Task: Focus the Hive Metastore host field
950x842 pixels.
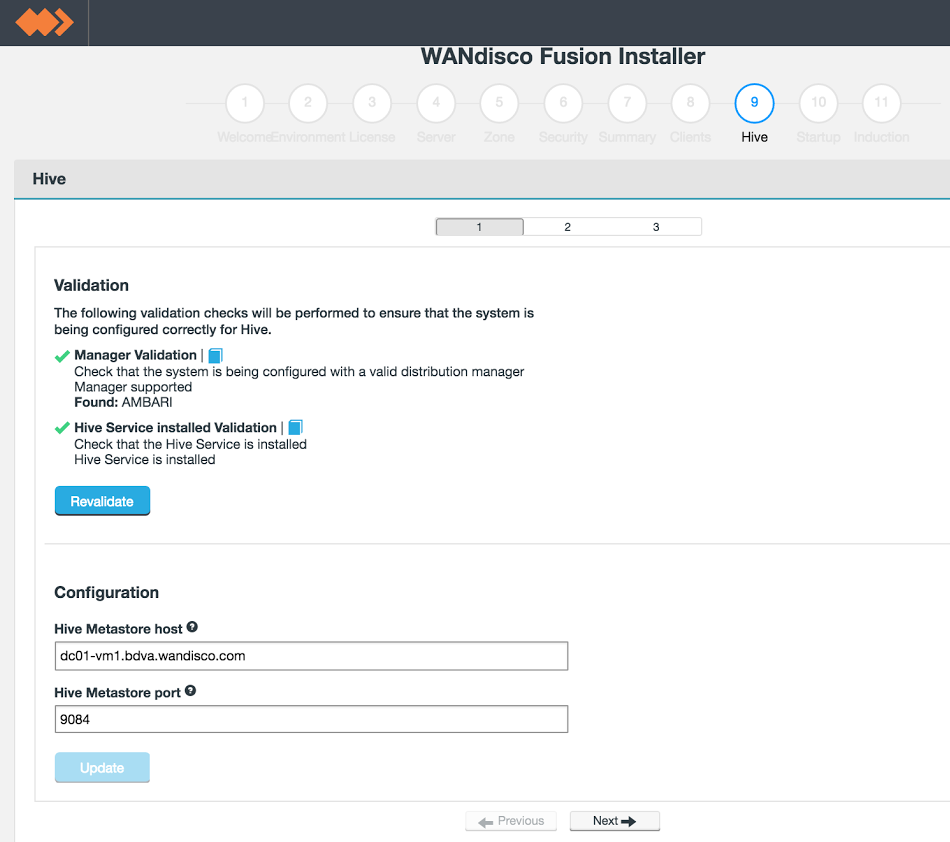Action: [x=311, y=656]
